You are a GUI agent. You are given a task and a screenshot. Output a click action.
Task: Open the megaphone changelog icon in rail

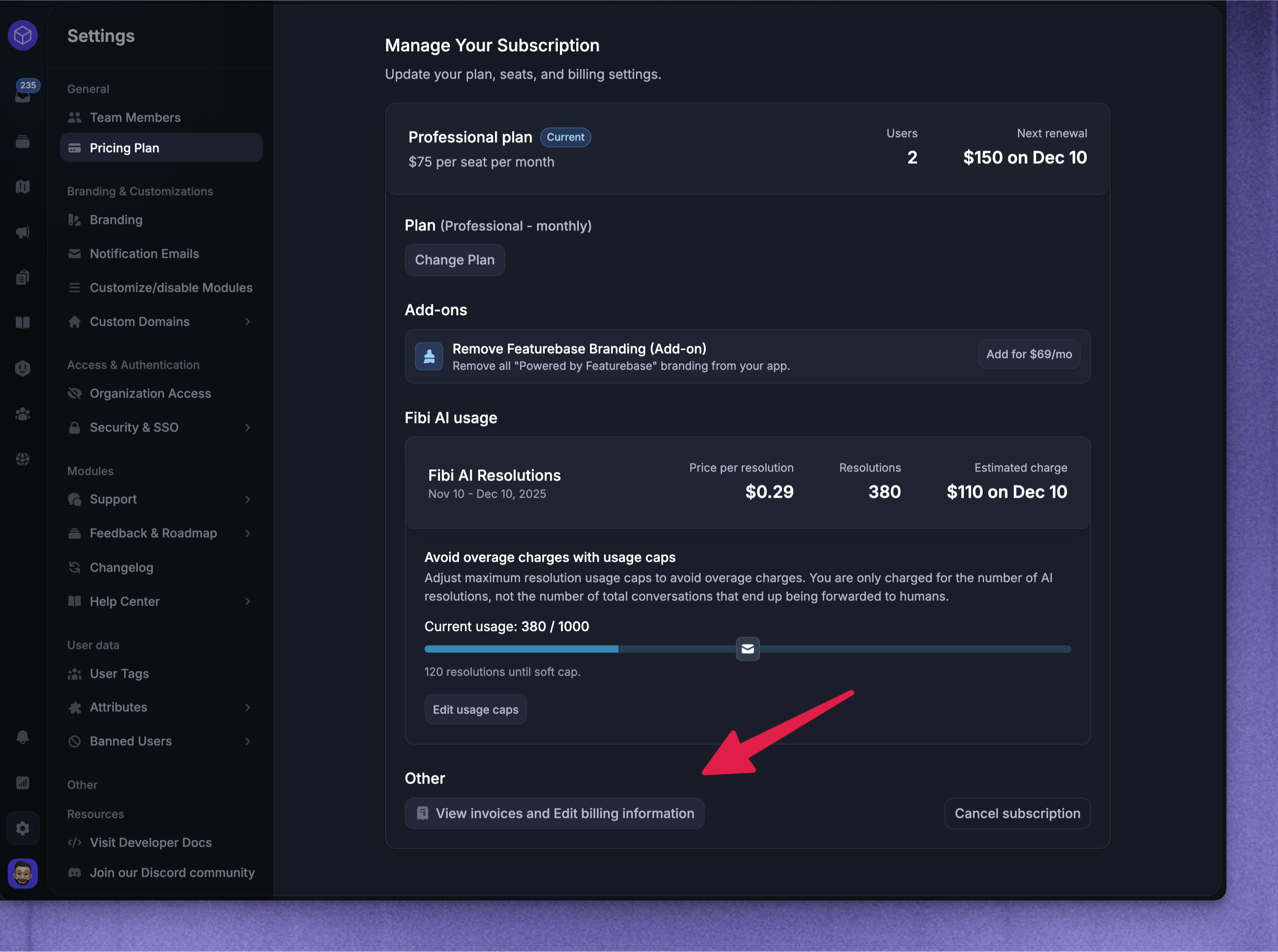[x=22, y=232]
